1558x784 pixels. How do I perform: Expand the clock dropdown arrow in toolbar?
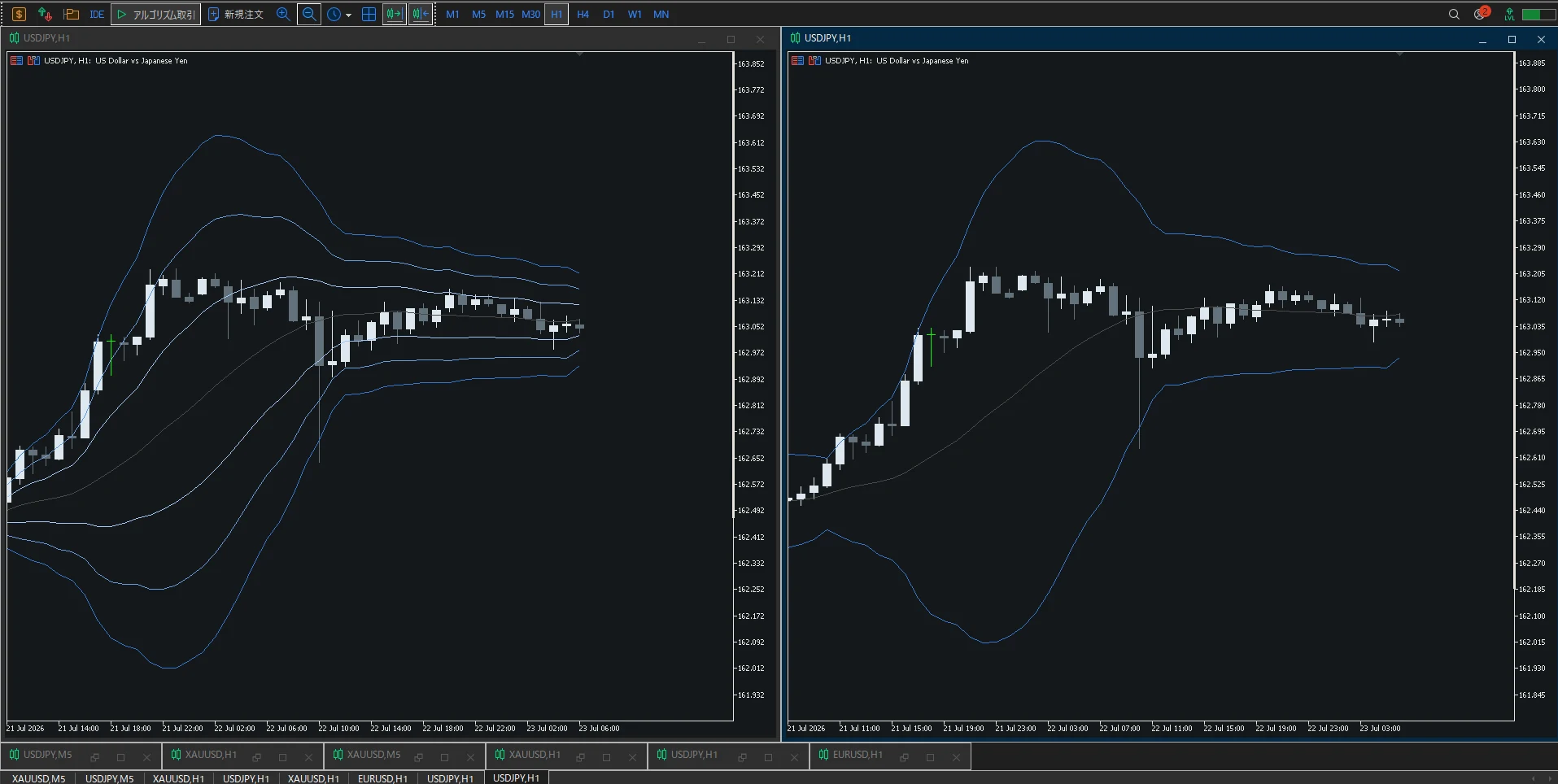349,15
